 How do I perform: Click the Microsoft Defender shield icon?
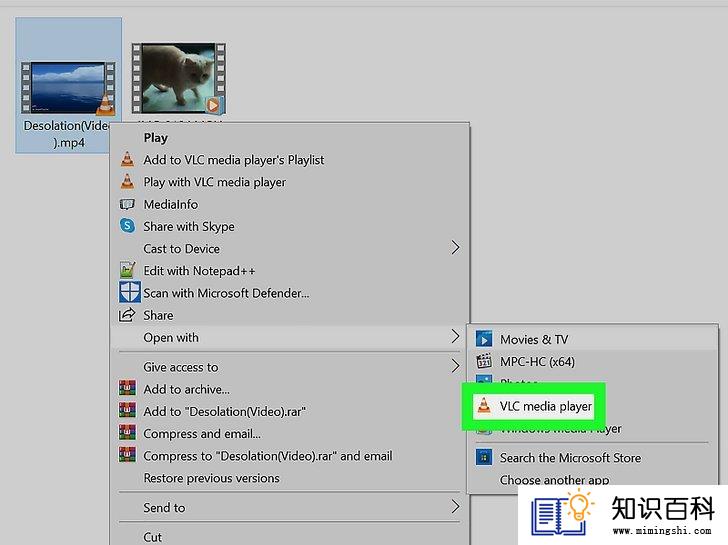(x=130, y=292)
